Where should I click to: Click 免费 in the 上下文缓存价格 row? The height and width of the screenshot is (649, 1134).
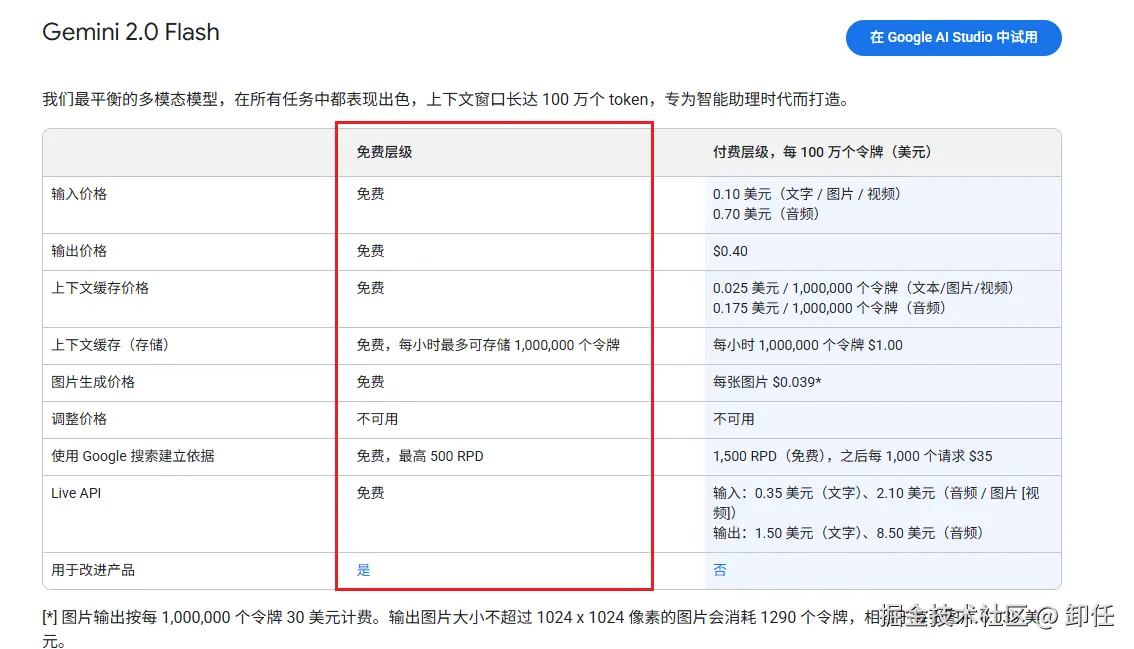click(x=370, y=288)
